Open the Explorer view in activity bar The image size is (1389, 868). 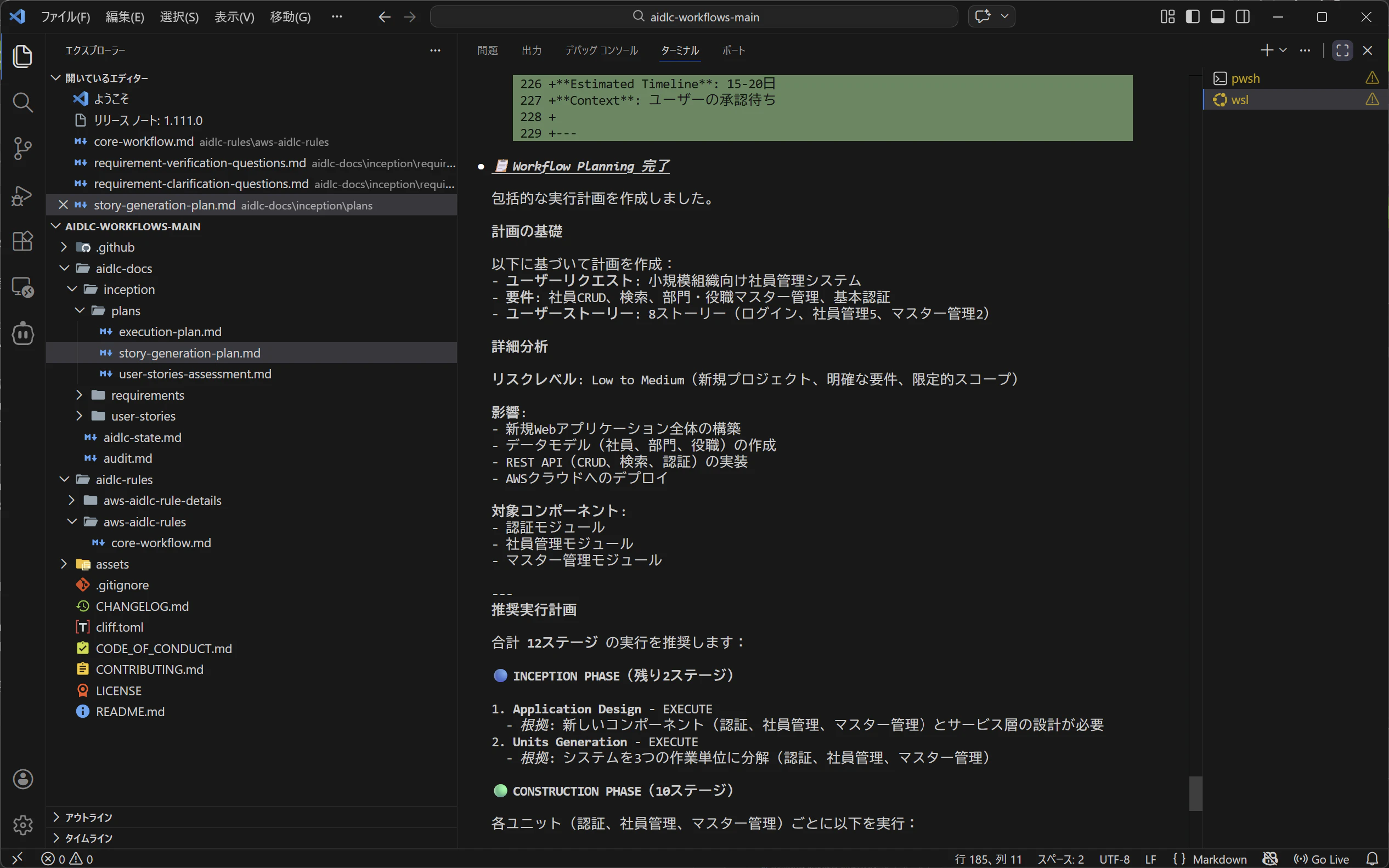click(22, 56)
